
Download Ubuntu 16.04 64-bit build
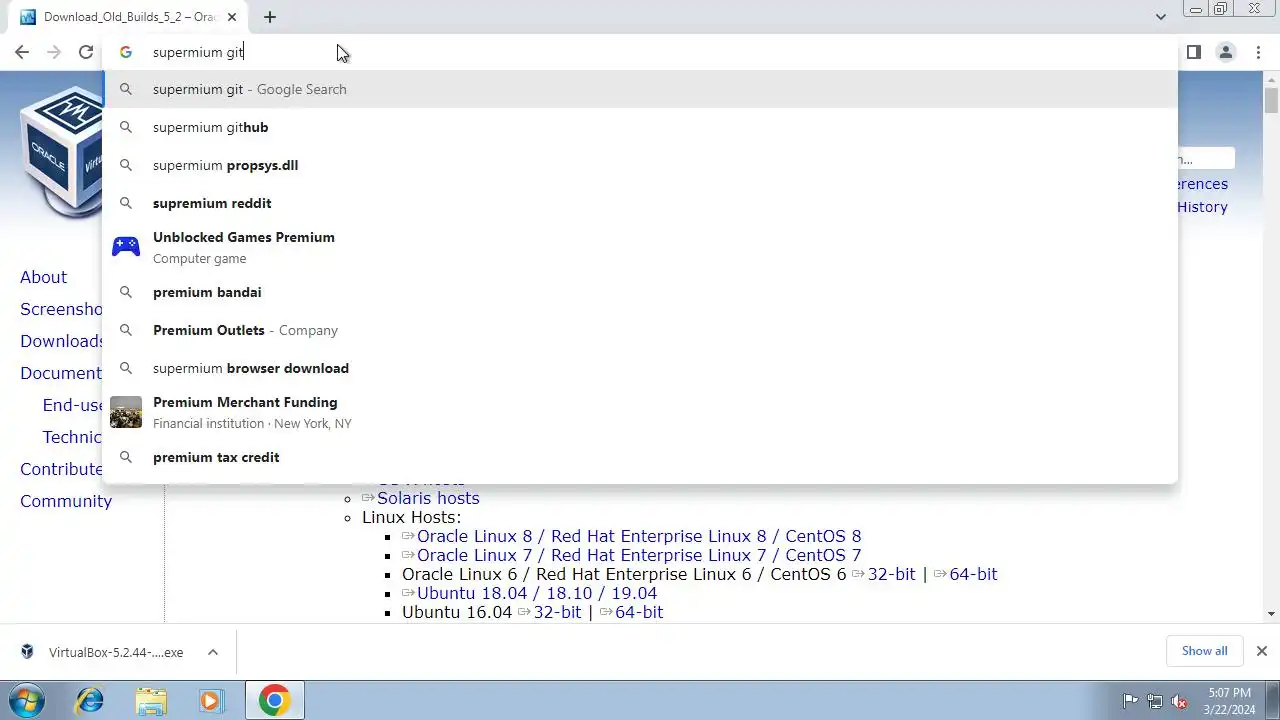[639, 612]
